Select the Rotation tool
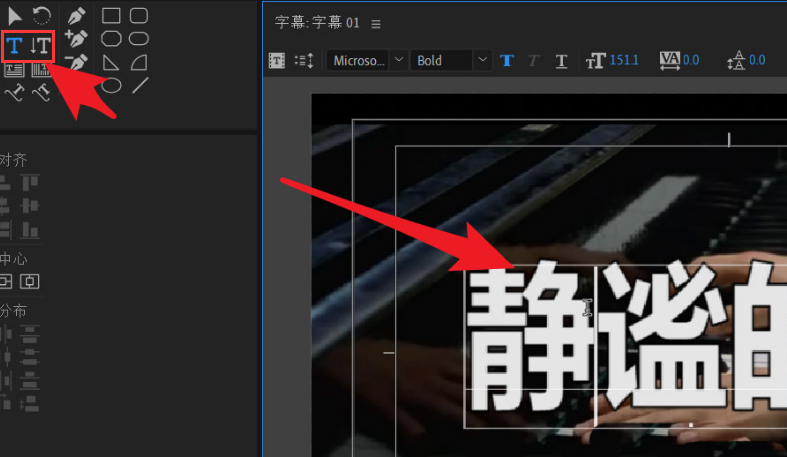The image size is (787, 457). pos(42,16)
